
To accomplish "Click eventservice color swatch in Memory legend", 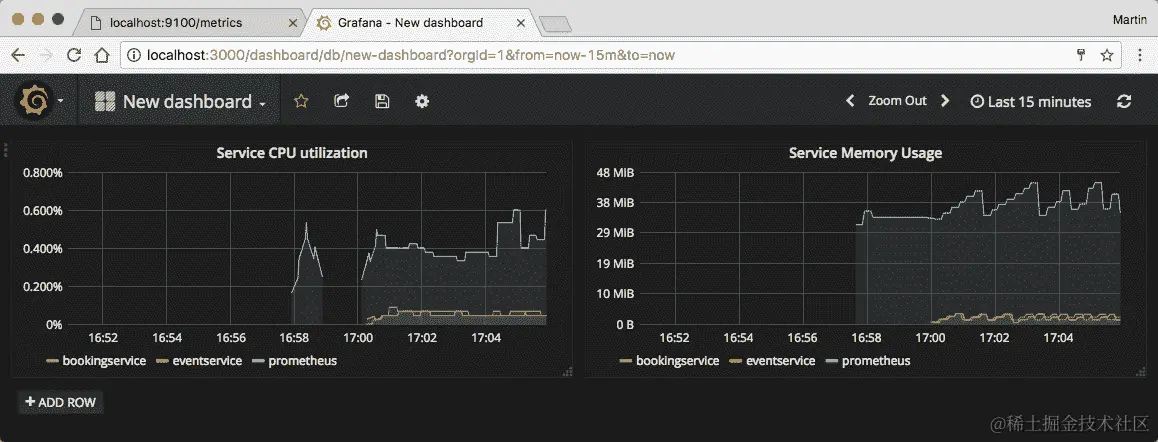I will pyautogui.click(x=736, y=361).
